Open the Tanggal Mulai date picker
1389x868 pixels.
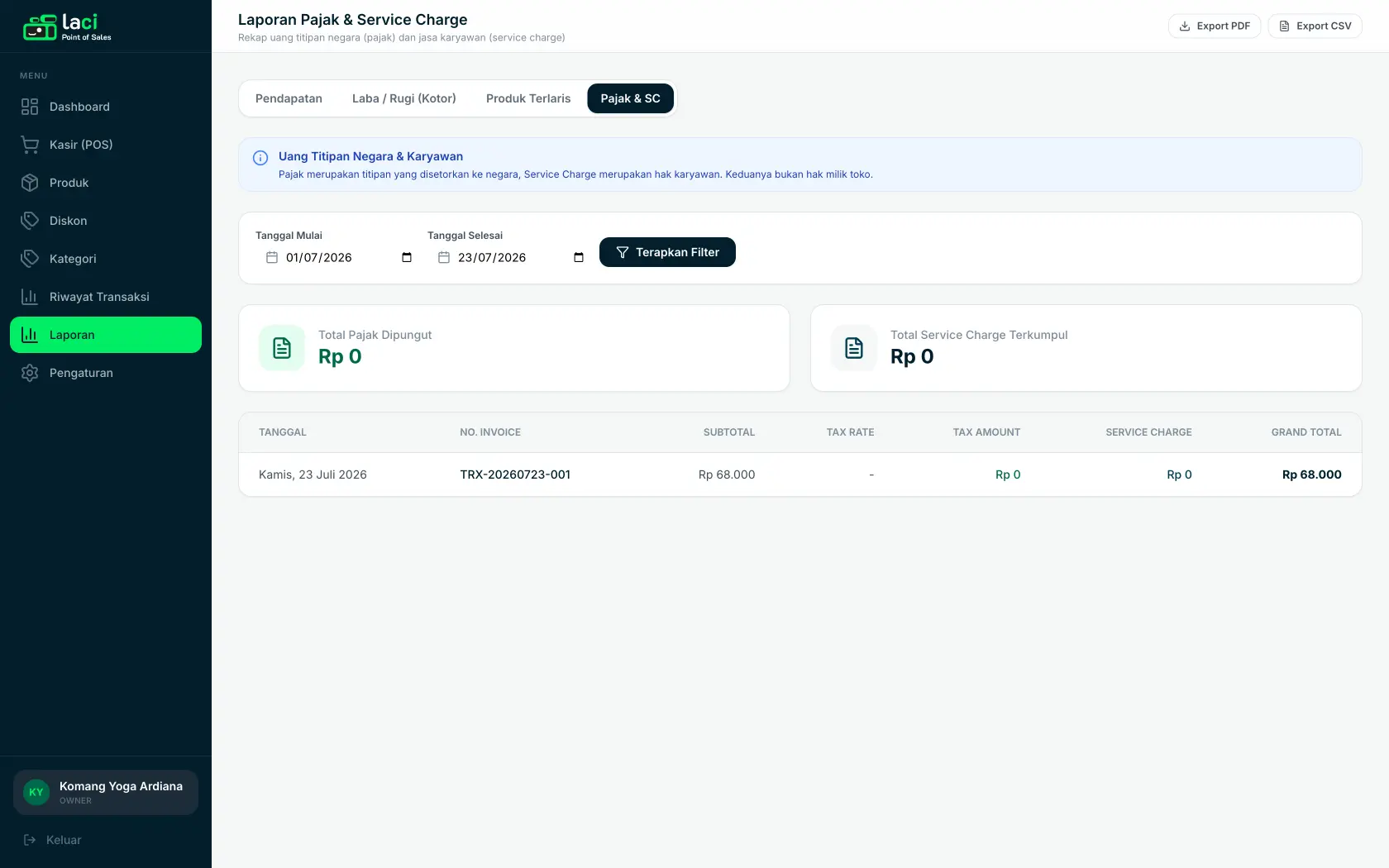[x=407, y=258]
